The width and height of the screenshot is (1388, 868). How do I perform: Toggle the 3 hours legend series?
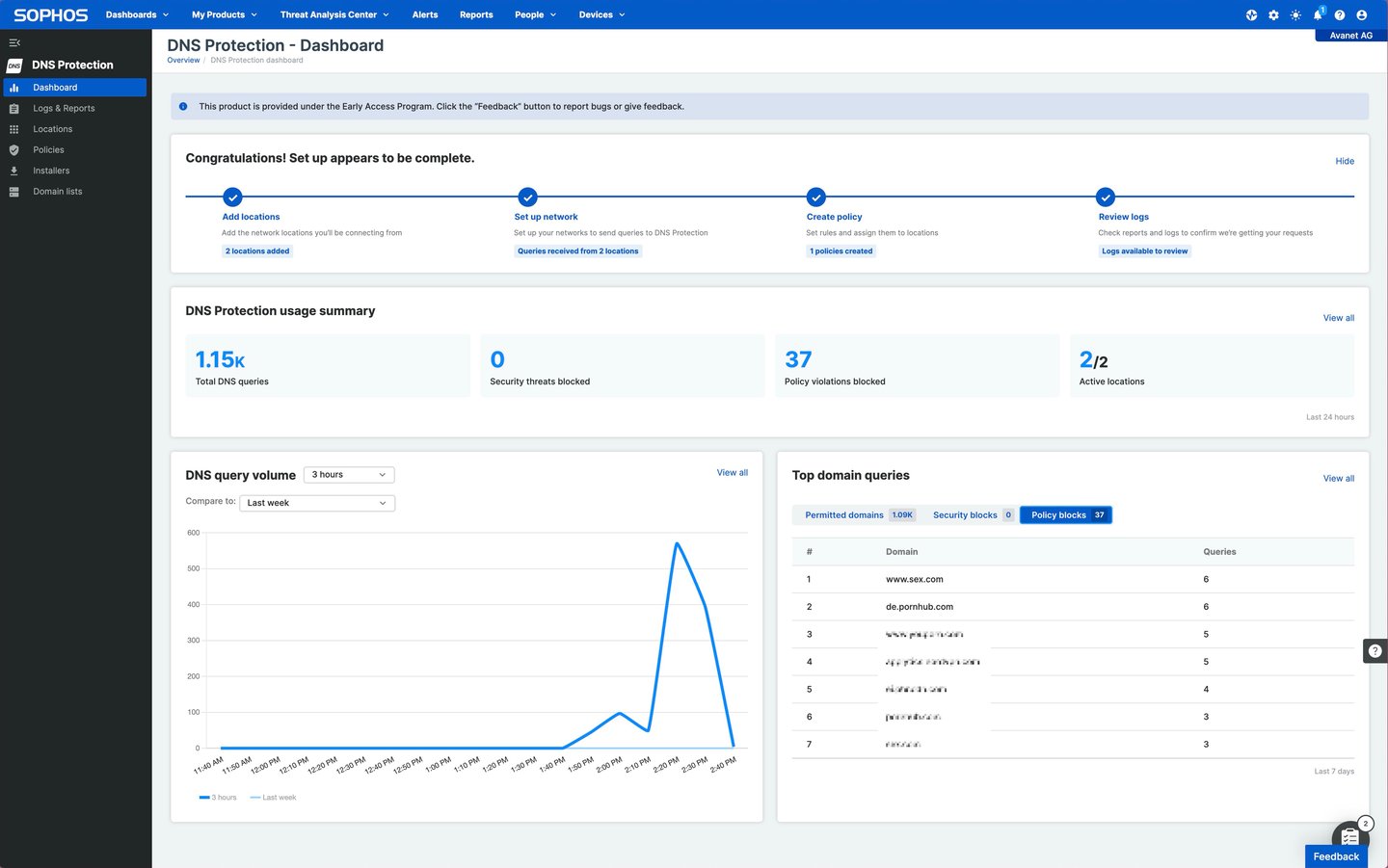[218, 798]
